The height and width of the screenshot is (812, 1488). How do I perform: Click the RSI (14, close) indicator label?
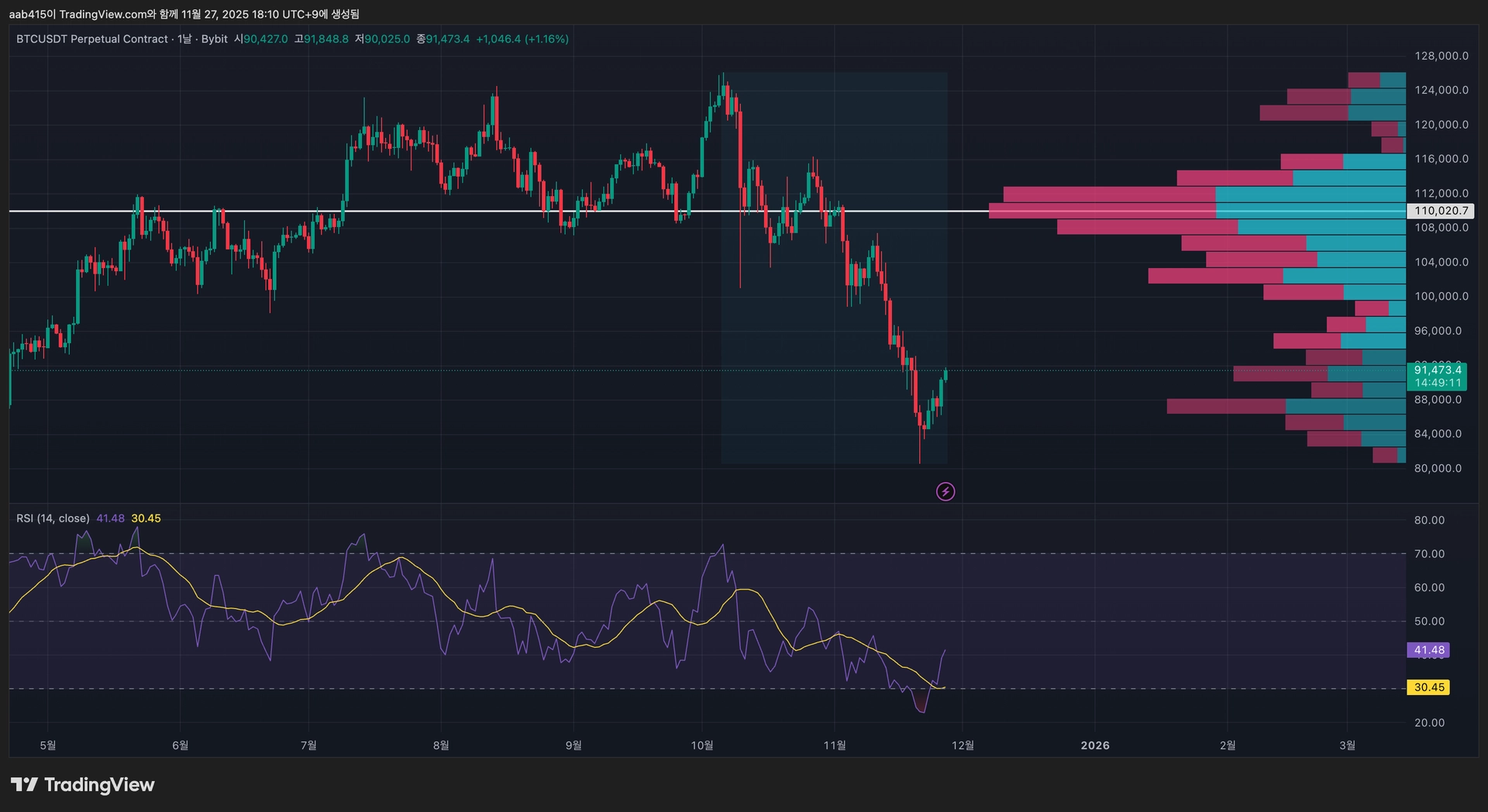tap(53, 518)
